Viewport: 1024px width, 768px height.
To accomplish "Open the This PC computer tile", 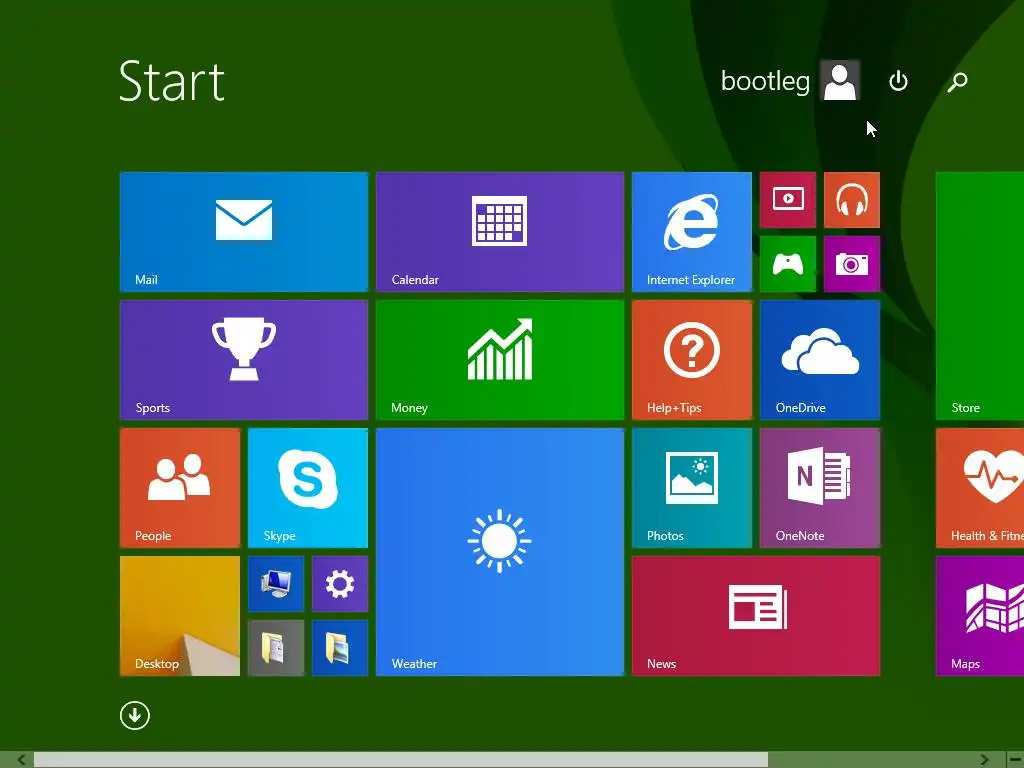I will coord(276,584).
